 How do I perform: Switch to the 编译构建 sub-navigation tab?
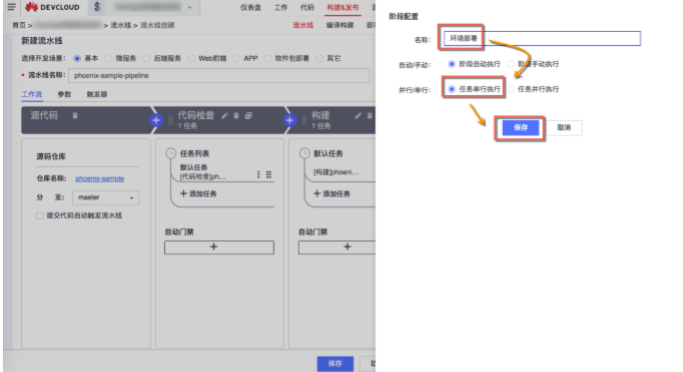pyautogui.click(x=340, y=25)
